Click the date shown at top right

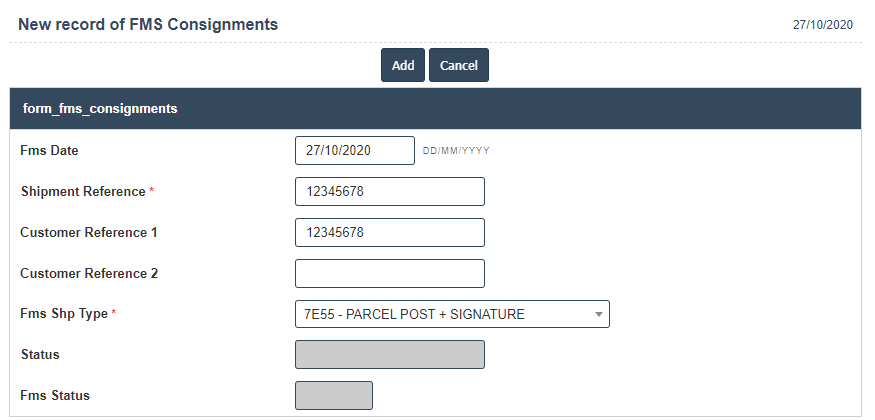822,25
